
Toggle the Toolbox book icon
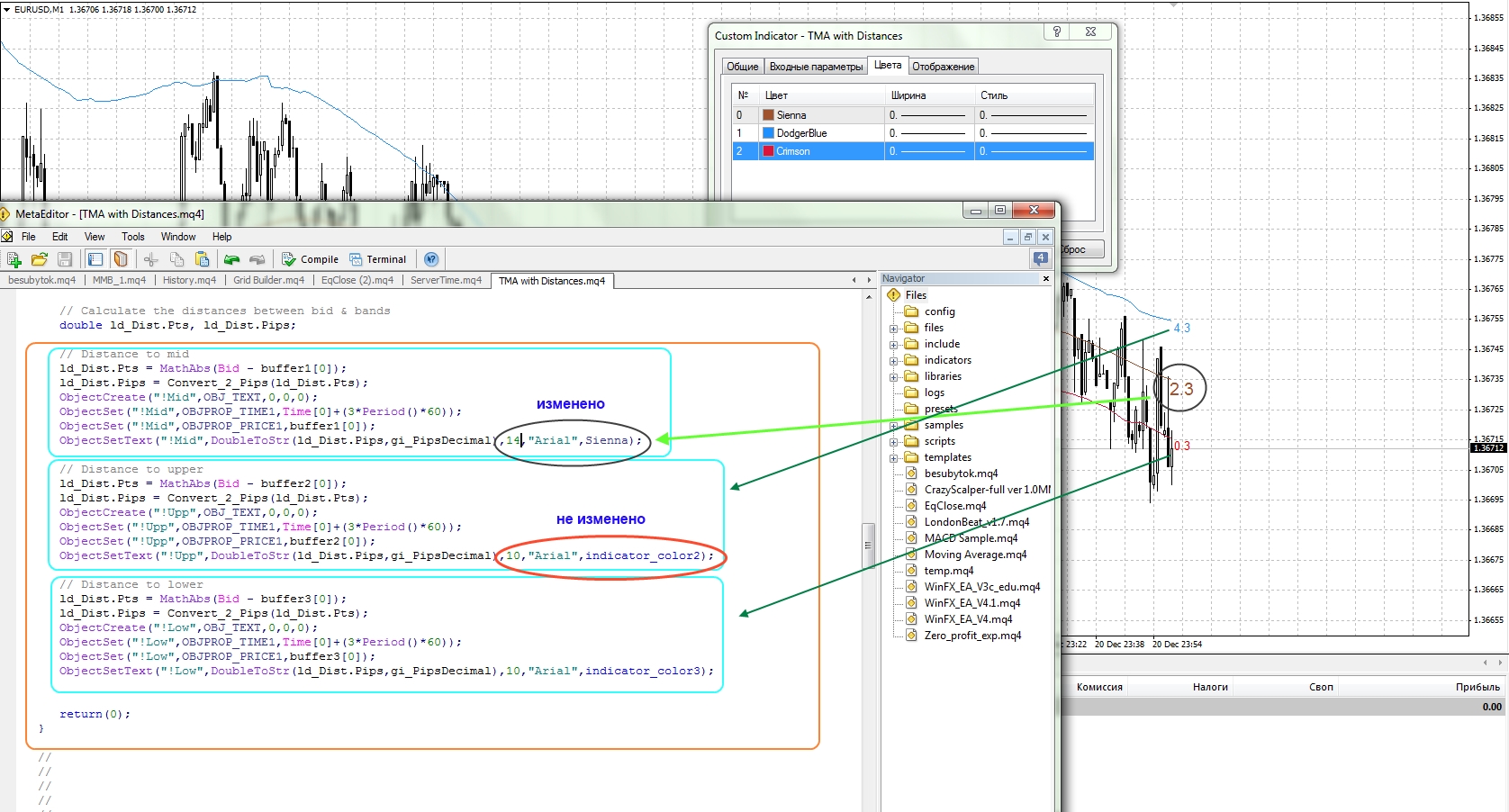(x=121, y=259)
